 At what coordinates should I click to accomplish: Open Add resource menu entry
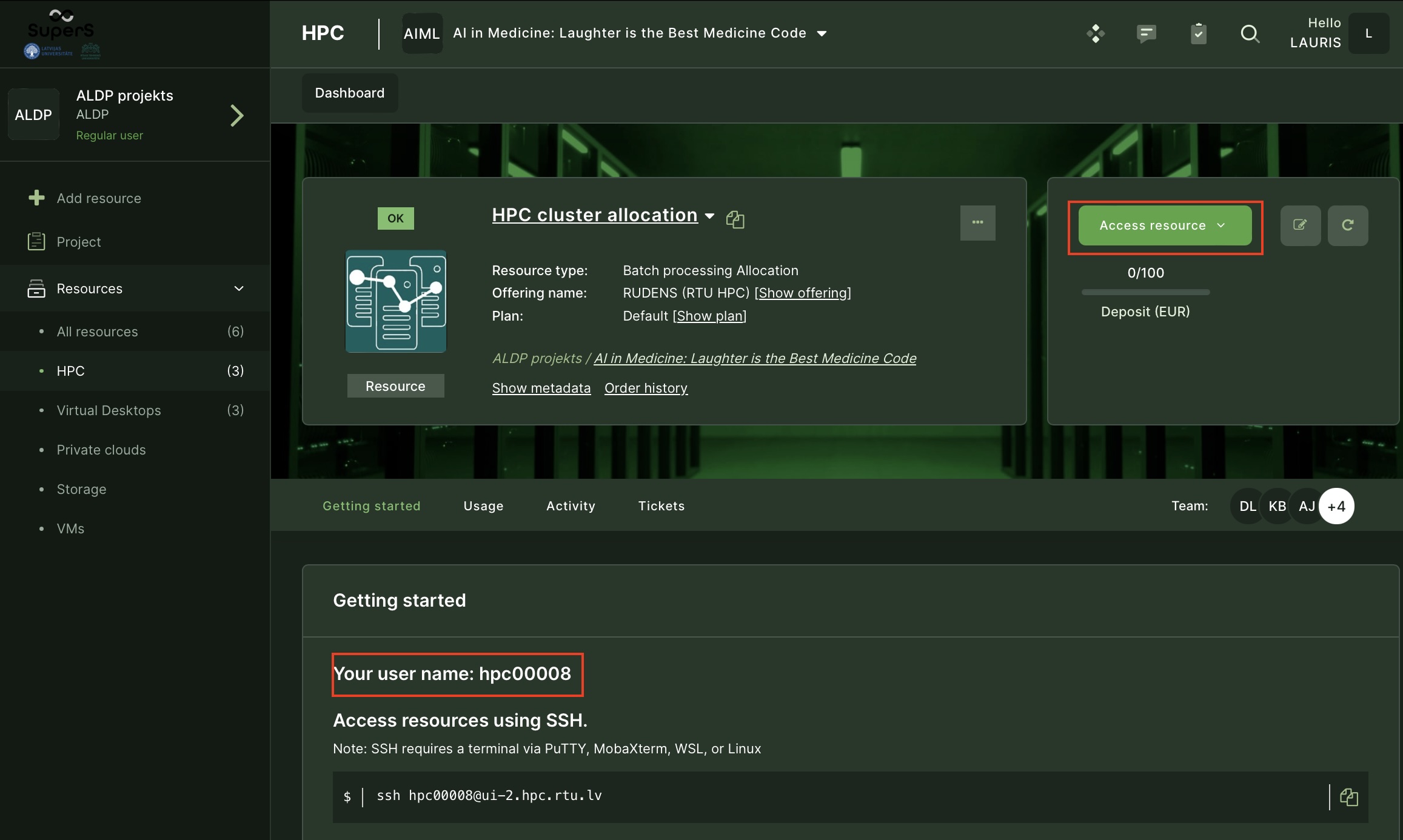point(99,198)
